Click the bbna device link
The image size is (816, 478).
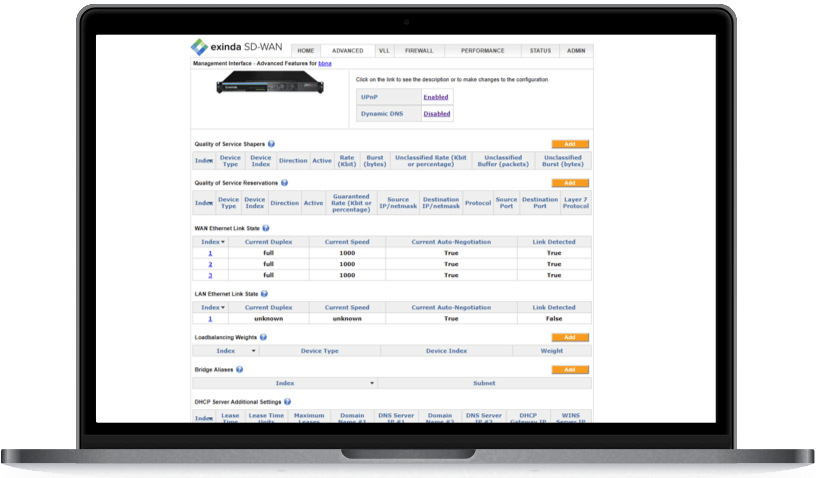325,63
